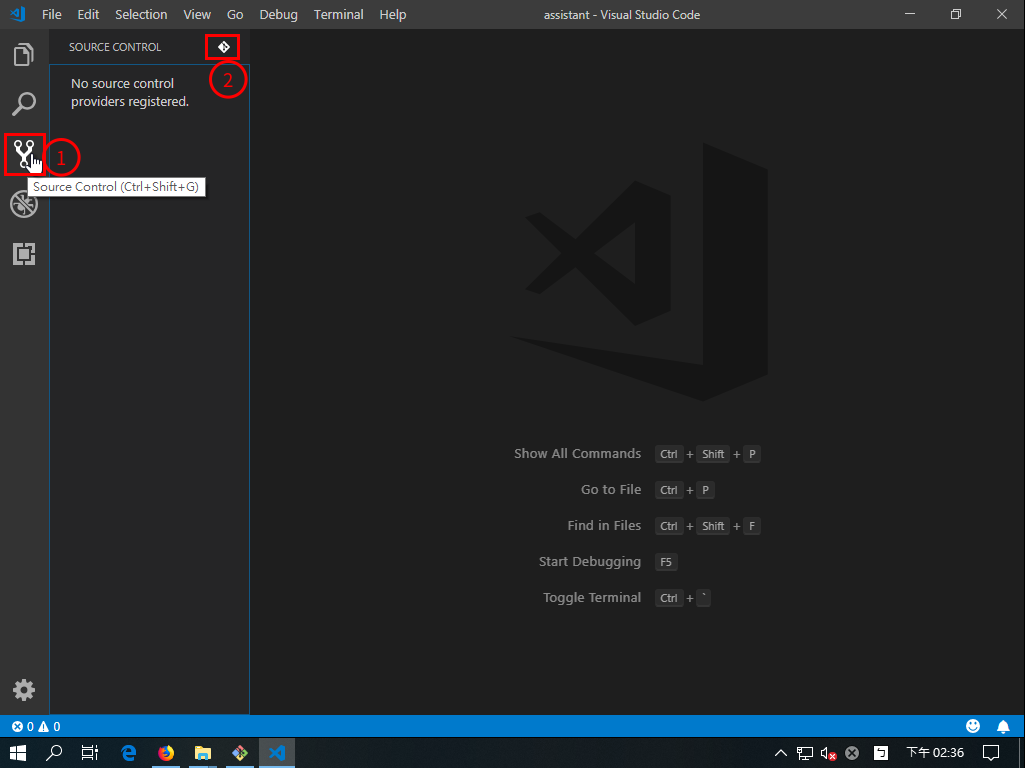1025x768 pixels.
Task: Open the Debug view in activity bar
Action: point(24,204)
